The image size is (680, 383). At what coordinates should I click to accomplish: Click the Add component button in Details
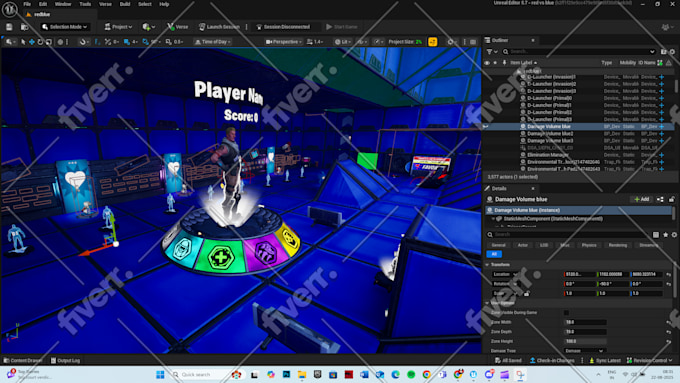(641, 200)
